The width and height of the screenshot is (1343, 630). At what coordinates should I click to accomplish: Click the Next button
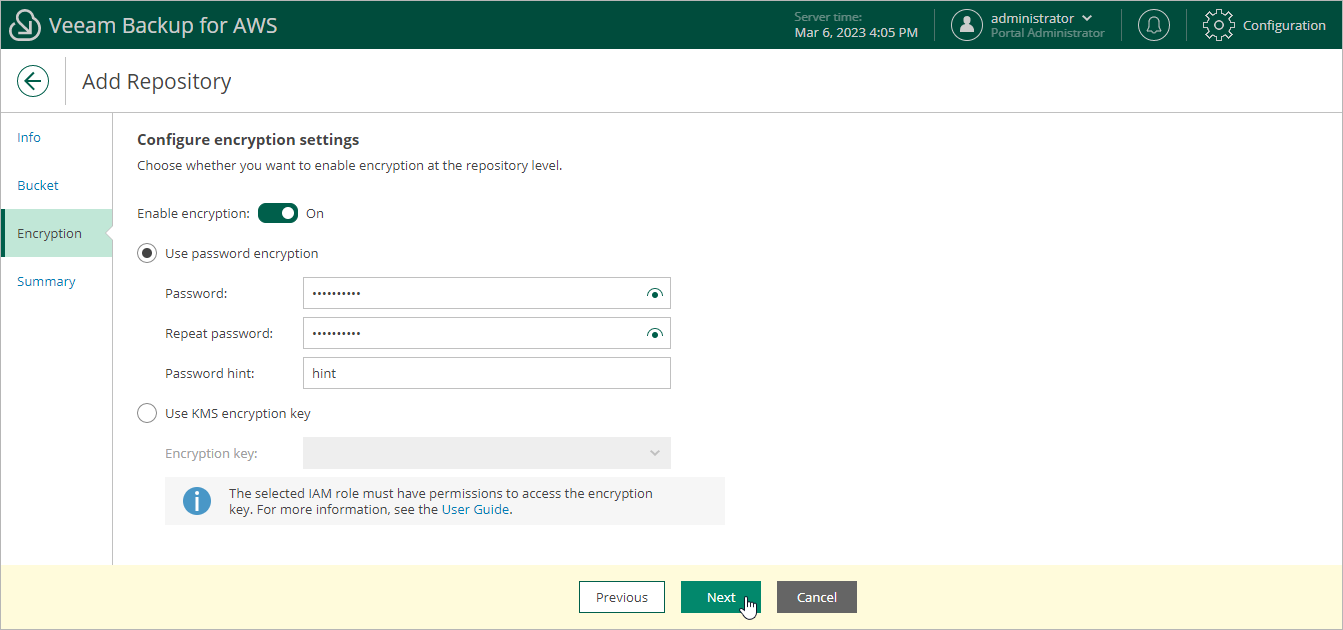click(x=720, y=597)
